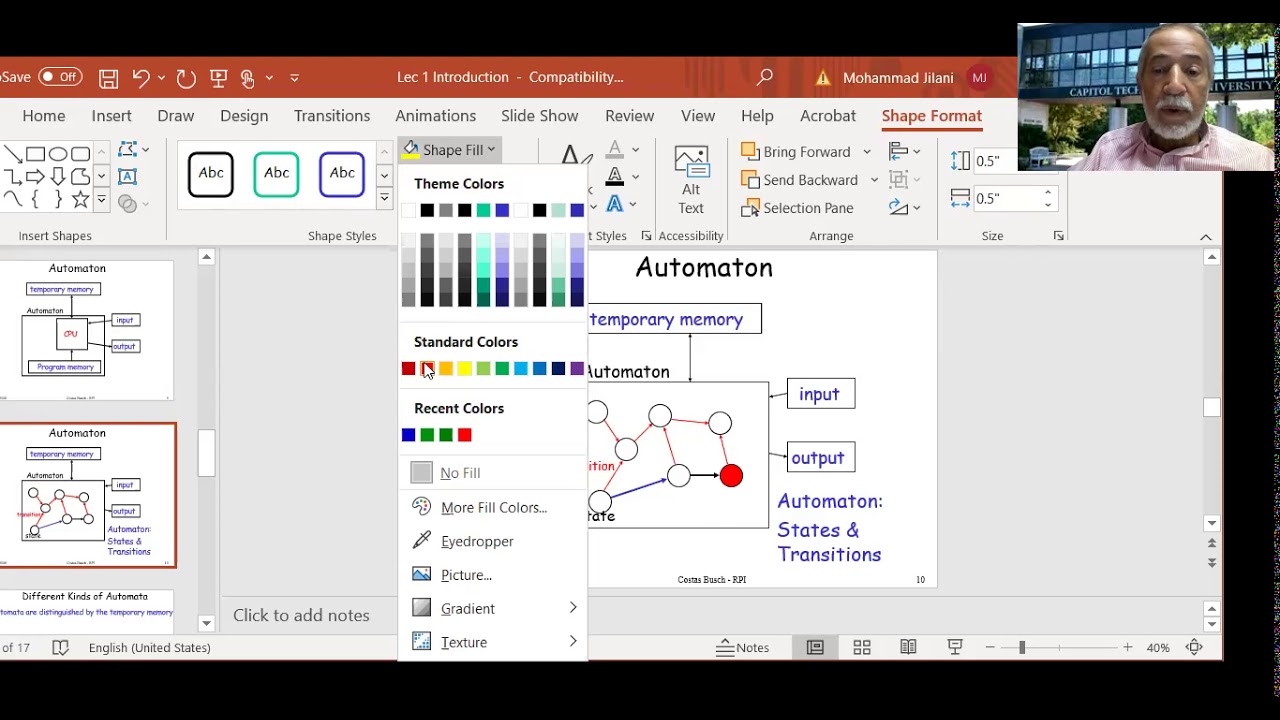Select the first Automaton slide thumbnail
The image size is (1280, 720).
tap(87, 330)
